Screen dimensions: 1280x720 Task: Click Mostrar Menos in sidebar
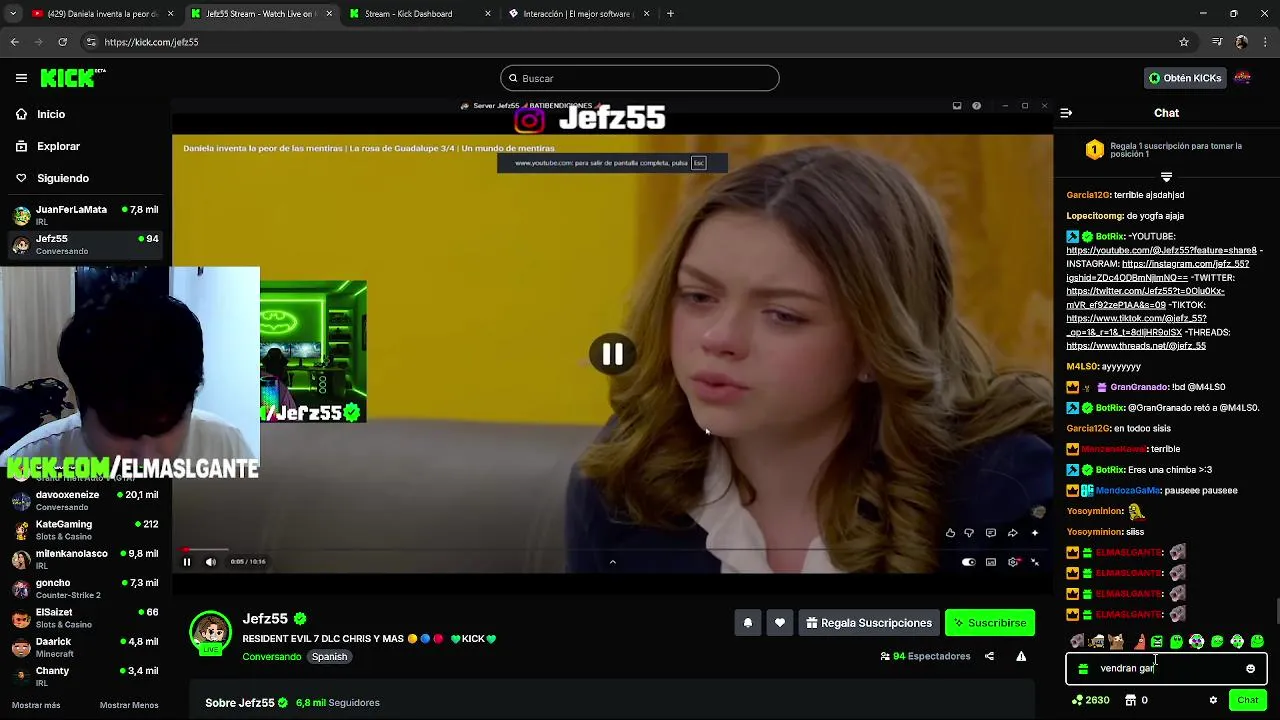tap(129, 705)
